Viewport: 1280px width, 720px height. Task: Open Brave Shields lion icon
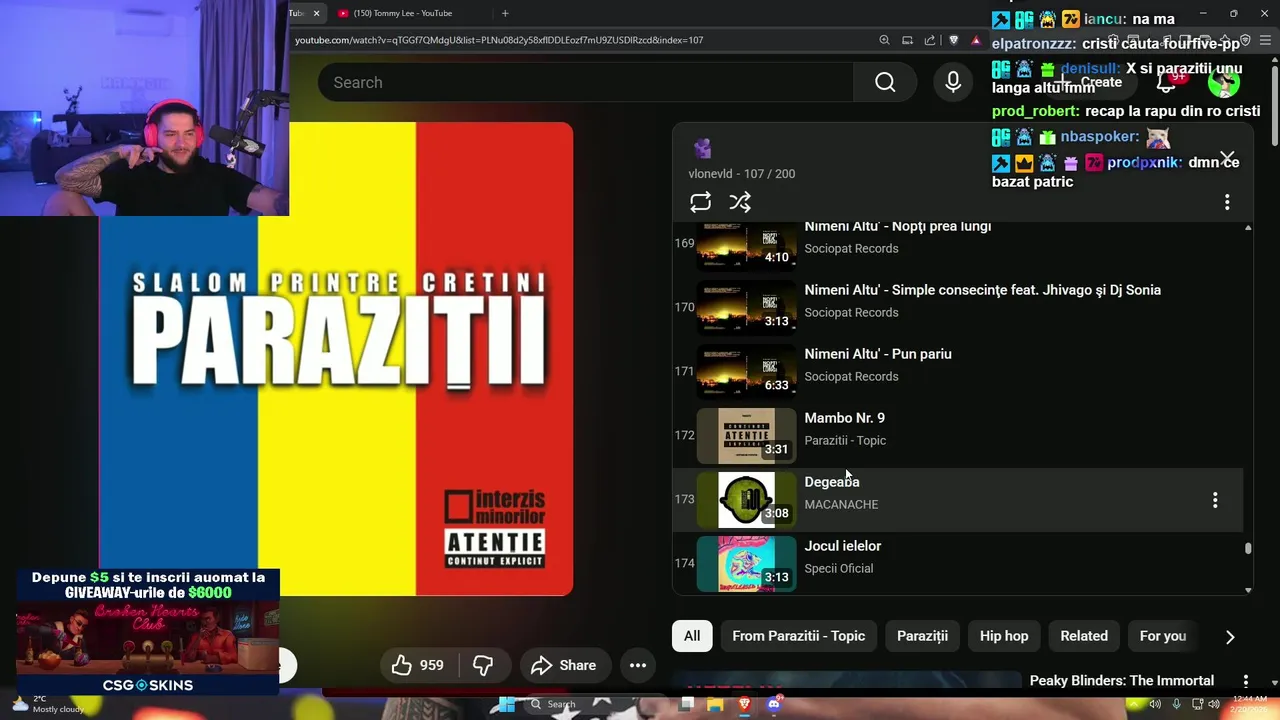point(953,40)
